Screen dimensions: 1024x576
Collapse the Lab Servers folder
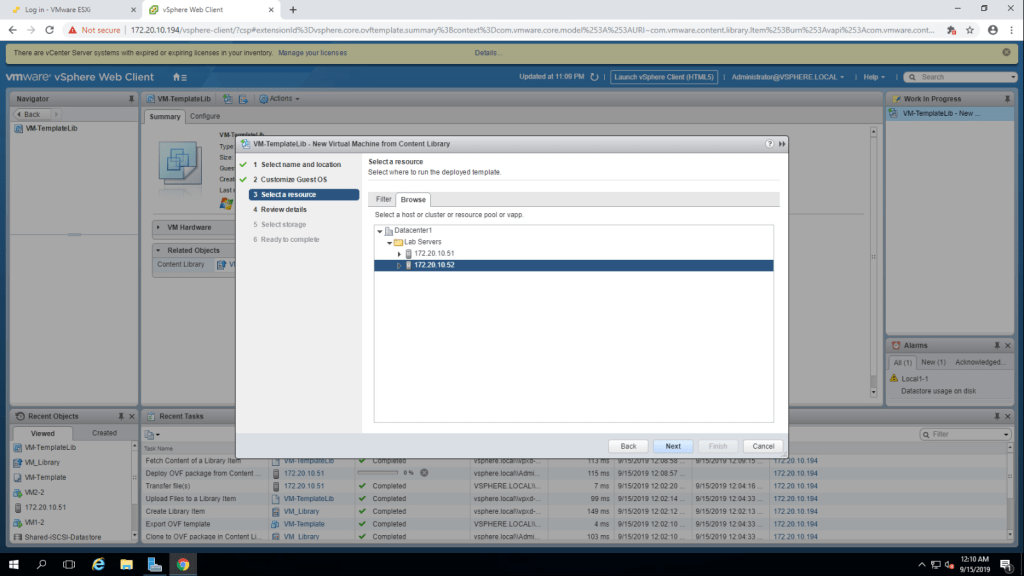[389, 243]
